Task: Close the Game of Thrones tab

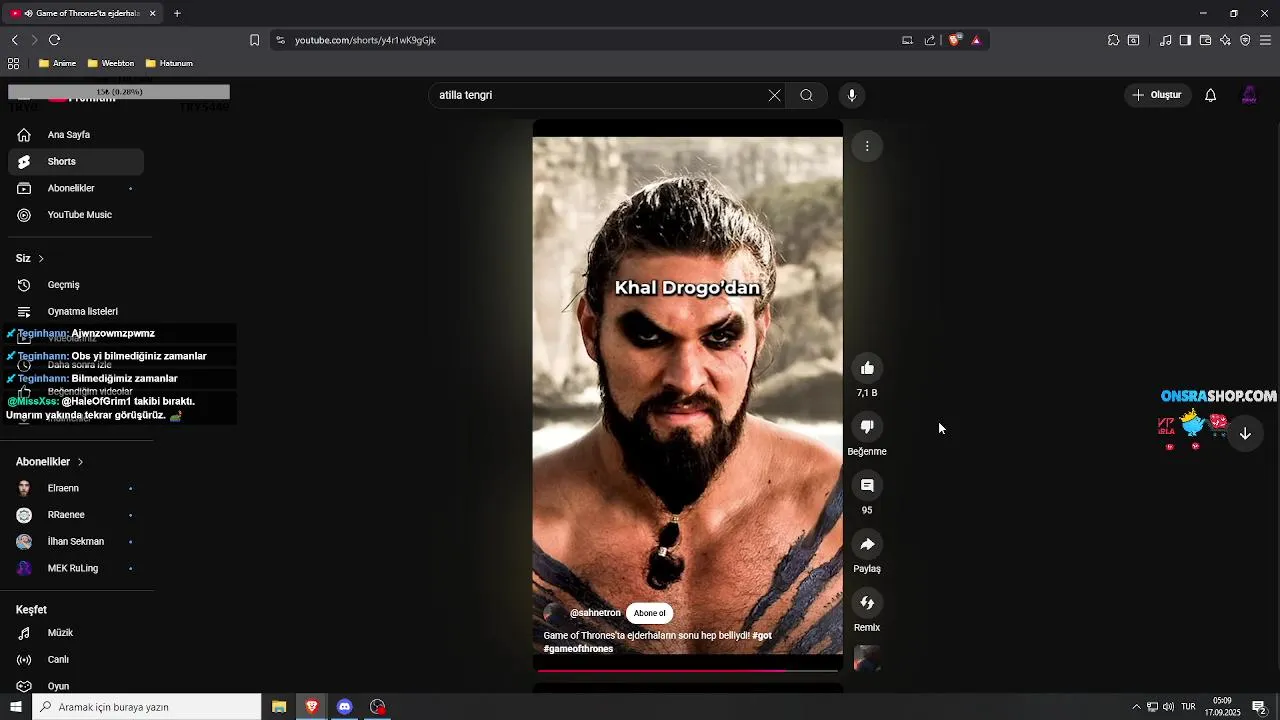Action: 152,13
